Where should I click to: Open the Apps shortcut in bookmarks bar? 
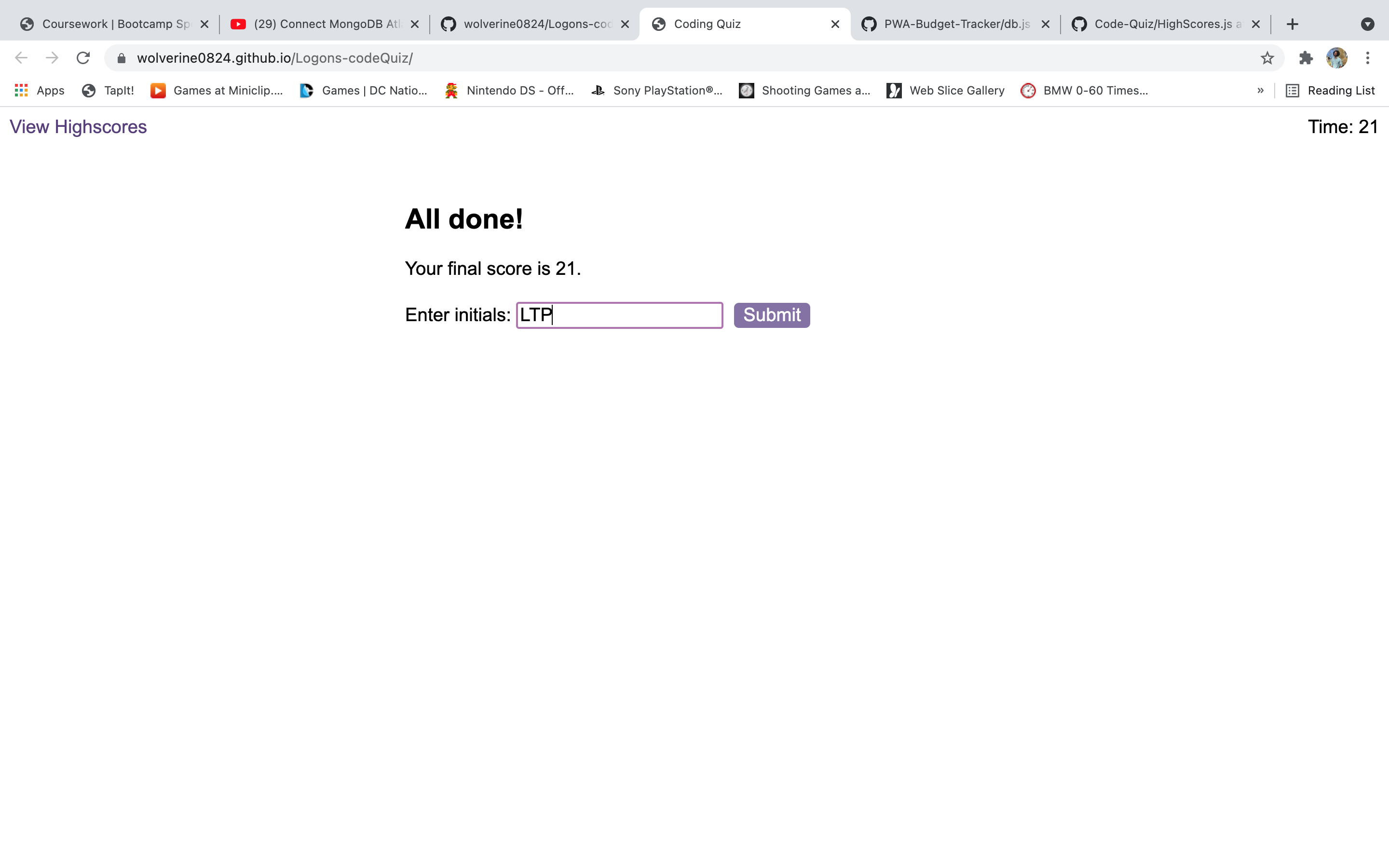[x=39, y=90]
